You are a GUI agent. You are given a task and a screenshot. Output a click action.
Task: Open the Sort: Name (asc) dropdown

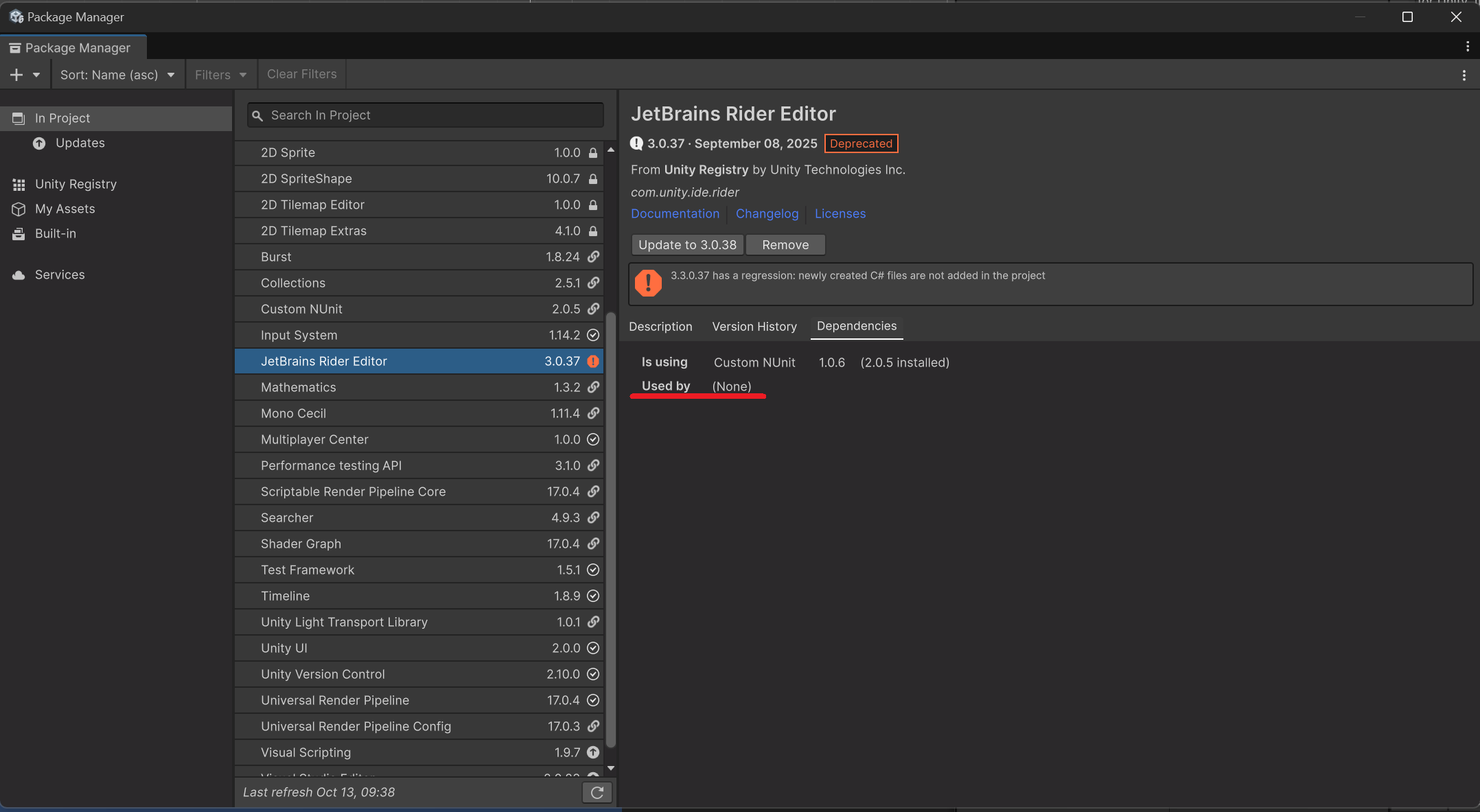pyautogui.click(x=117, y=75)
